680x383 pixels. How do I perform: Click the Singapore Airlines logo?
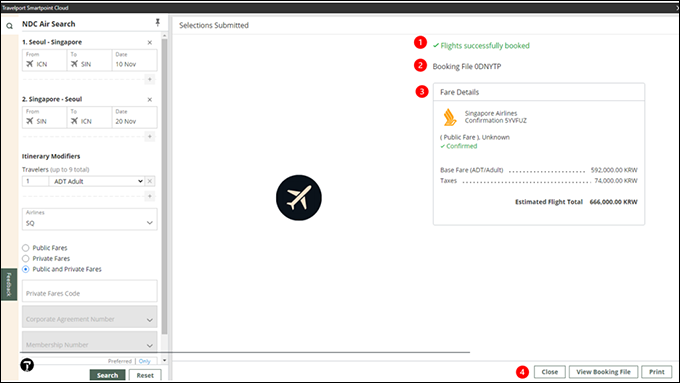449,117
